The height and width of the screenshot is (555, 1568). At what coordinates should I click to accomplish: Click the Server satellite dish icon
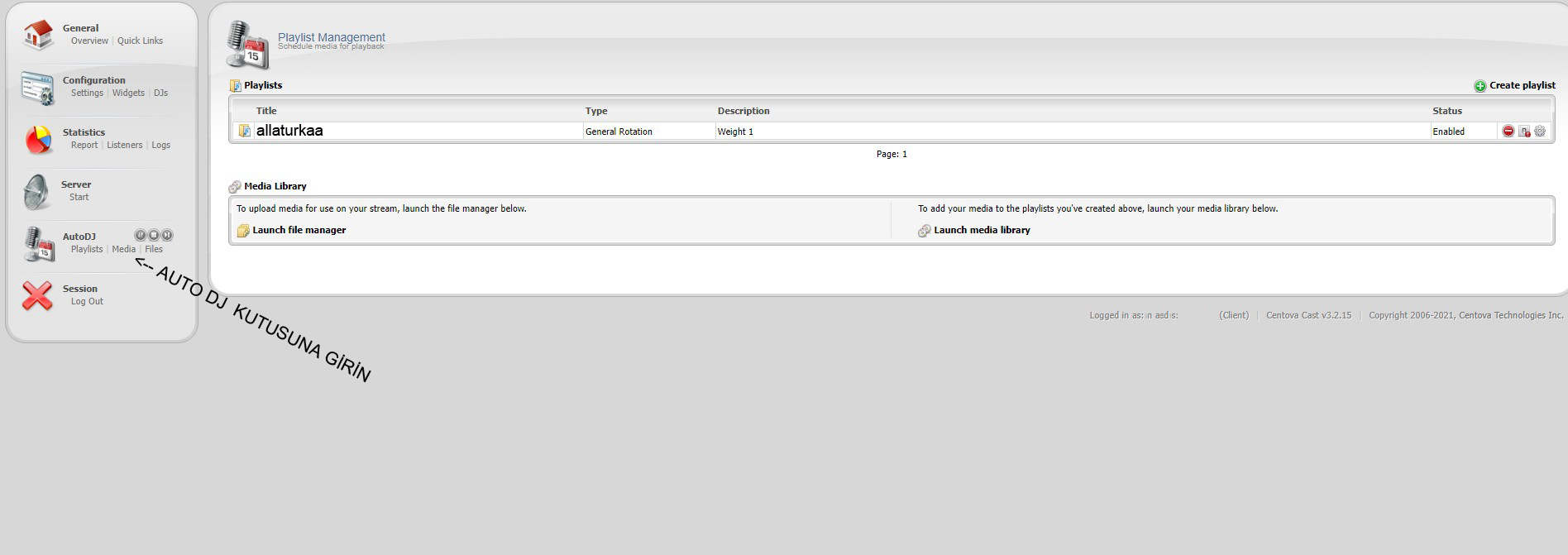[x=36, y=191]
